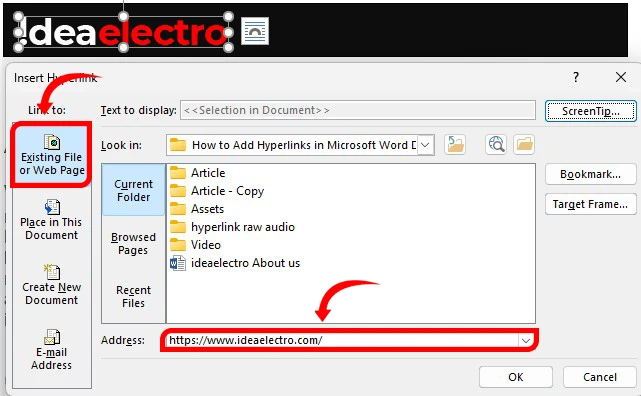The height and width of the screenshot is (396, 641).
Task: Choose E-mail Address link type
Action: tap(52, 350)
